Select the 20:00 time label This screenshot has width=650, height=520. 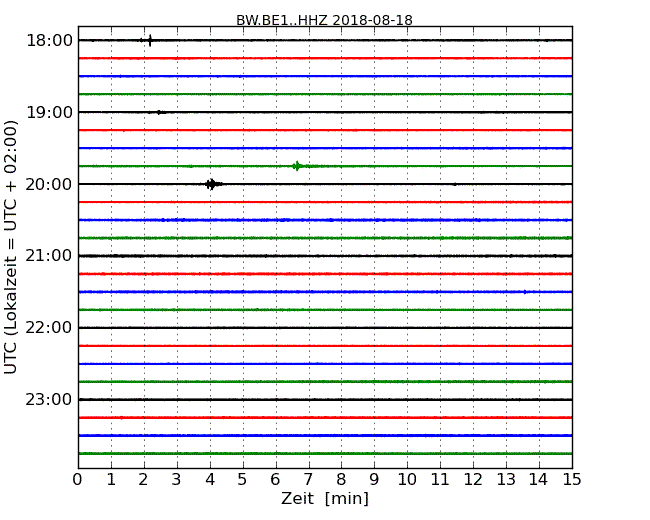(49, 184)
